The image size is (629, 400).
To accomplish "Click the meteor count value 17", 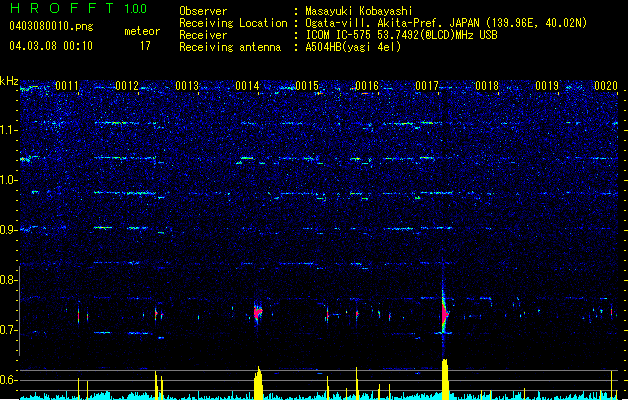I will (145, 46).
